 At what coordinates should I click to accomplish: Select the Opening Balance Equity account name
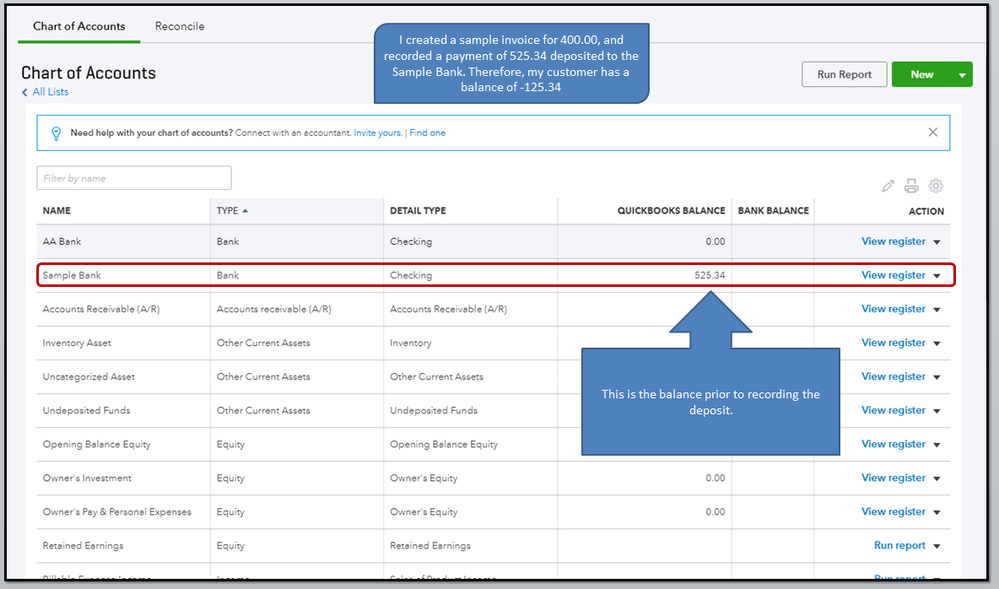tap(97, 444)
